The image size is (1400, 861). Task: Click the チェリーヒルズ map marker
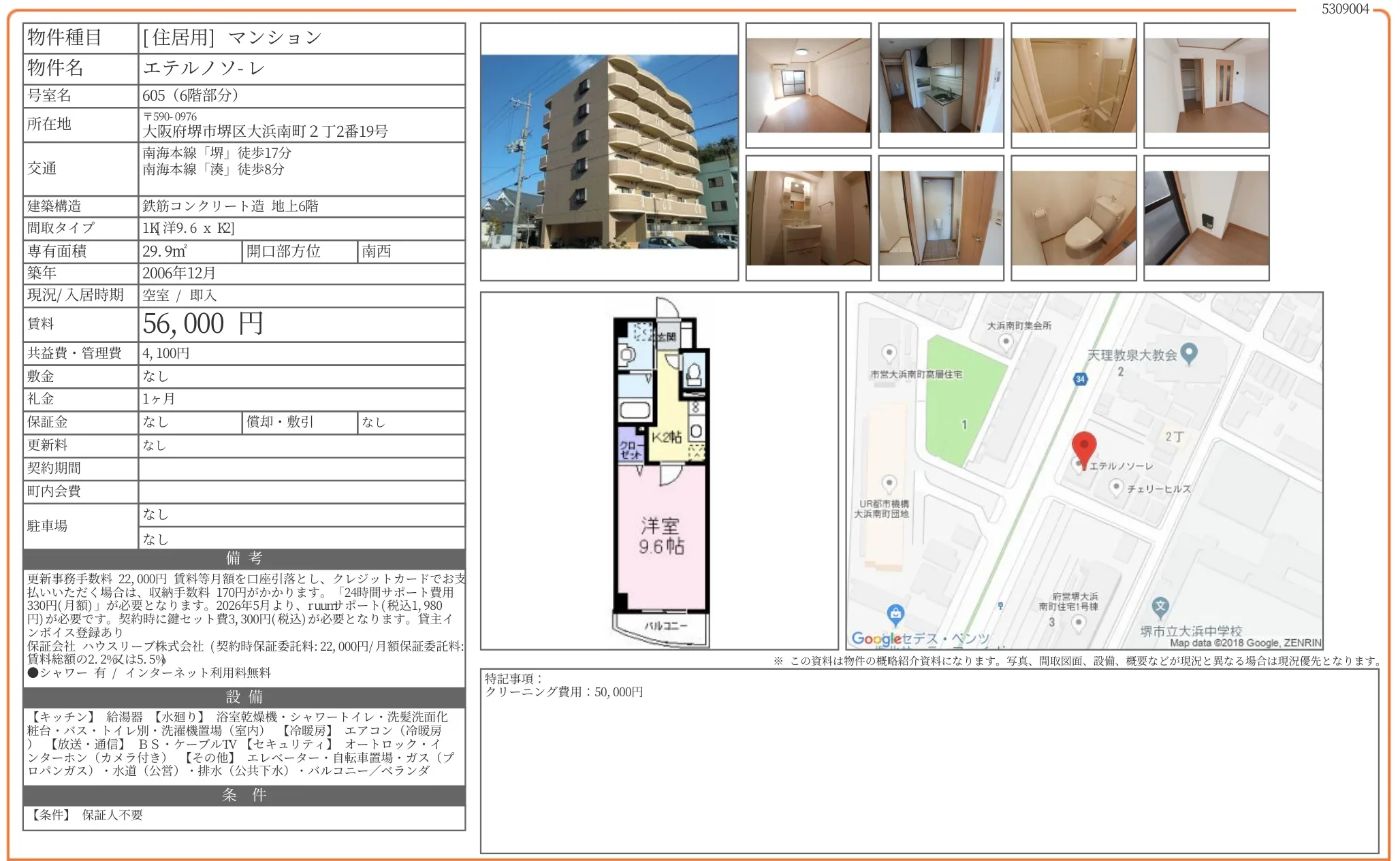click(x=1115, y=487)
